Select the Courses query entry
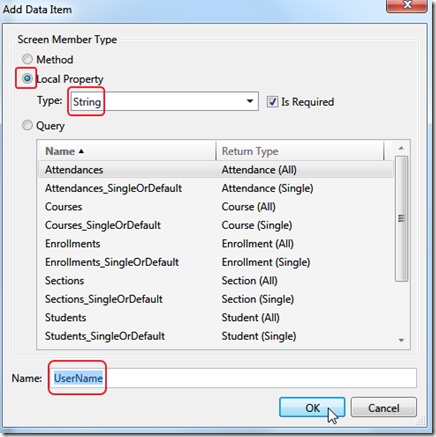Viewport: 436px width, 437px height. pos(216,207)
